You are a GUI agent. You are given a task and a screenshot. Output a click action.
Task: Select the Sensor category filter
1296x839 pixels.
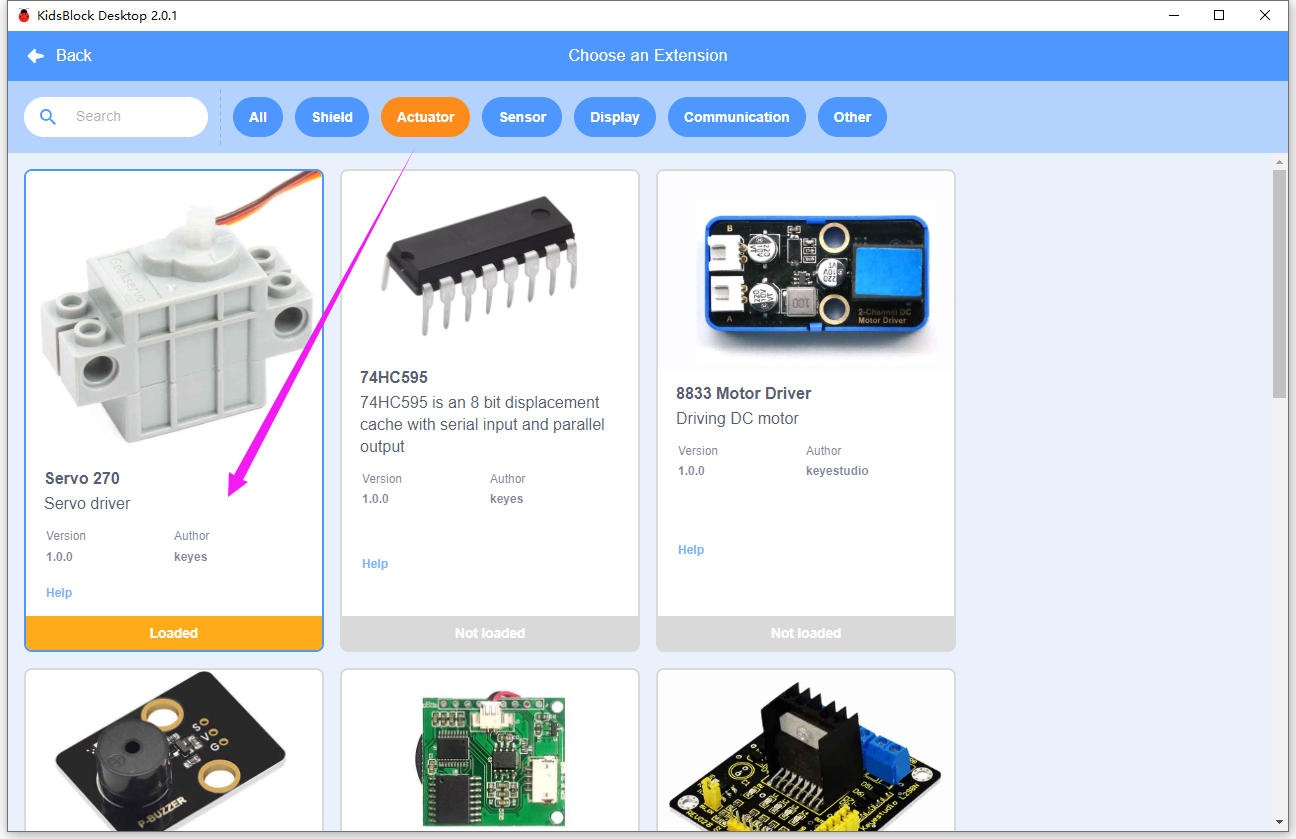[x=523, y=117]
